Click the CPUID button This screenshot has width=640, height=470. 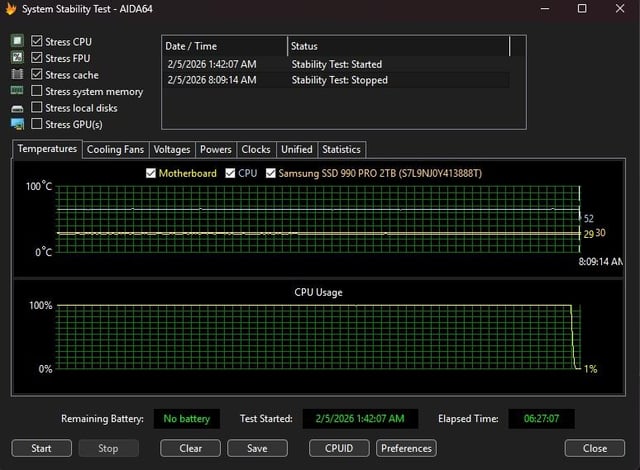tap(339, 448)
